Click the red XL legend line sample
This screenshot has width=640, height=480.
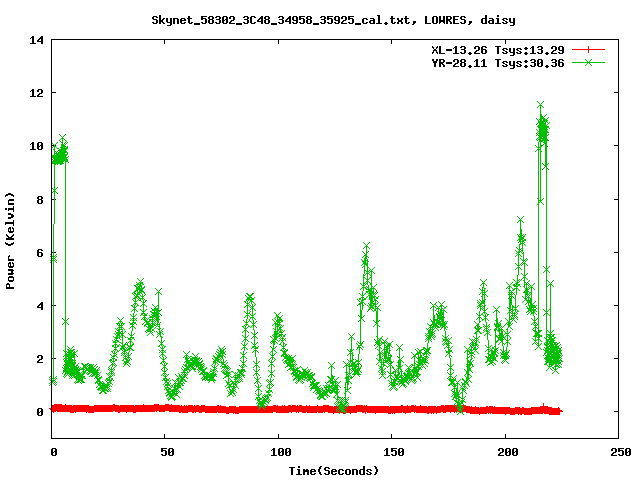coord(588,50)
